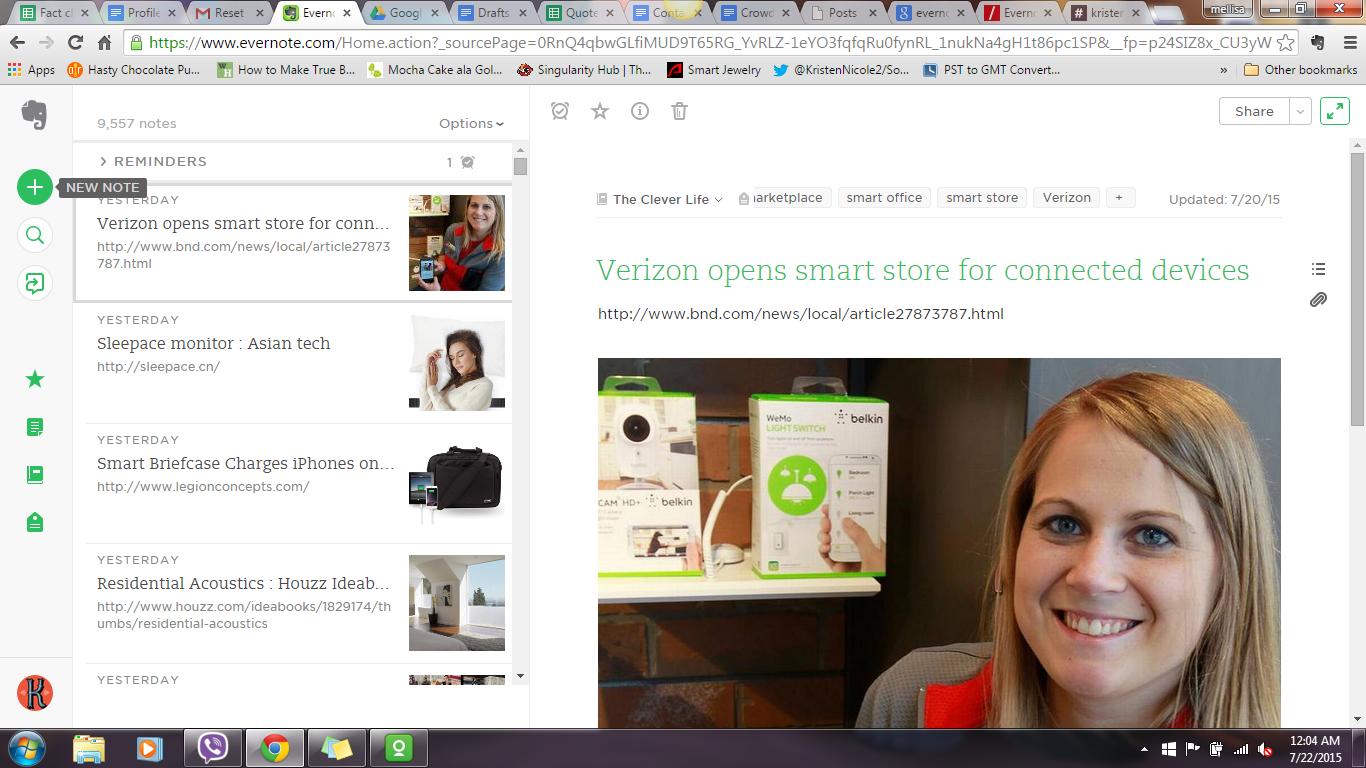Click the list icon beside the note title

pos(1318,269)
